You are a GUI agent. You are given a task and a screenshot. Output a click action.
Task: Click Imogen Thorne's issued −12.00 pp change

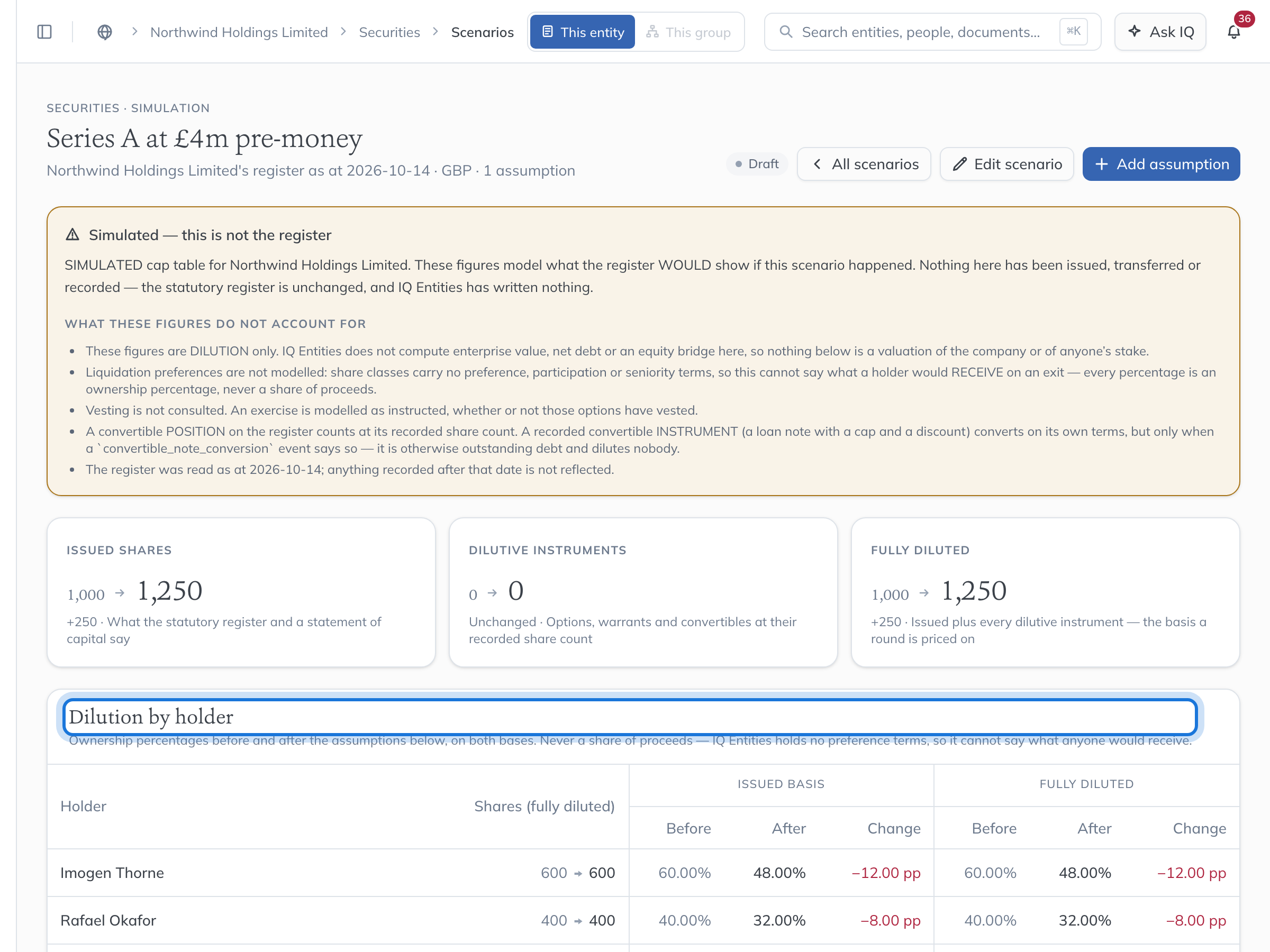pos(886,873)
